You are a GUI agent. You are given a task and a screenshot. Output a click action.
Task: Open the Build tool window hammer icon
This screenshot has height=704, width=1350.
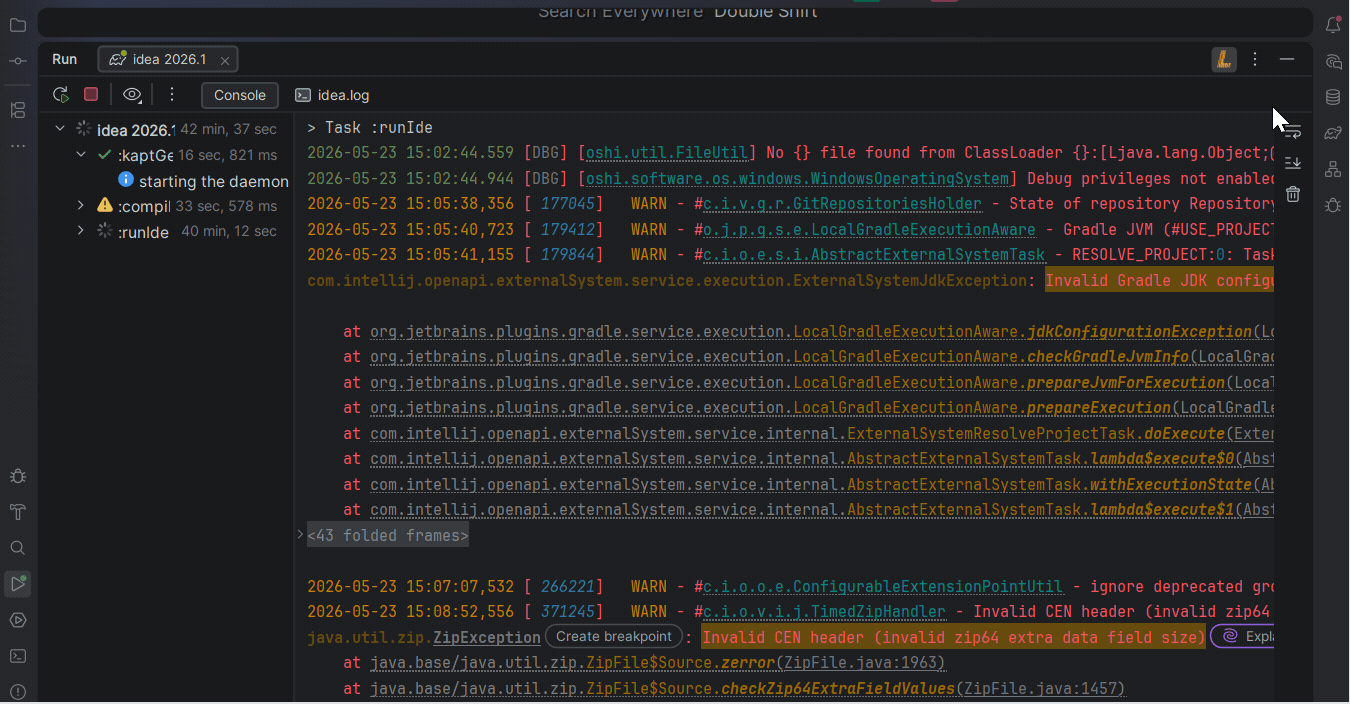17,512
